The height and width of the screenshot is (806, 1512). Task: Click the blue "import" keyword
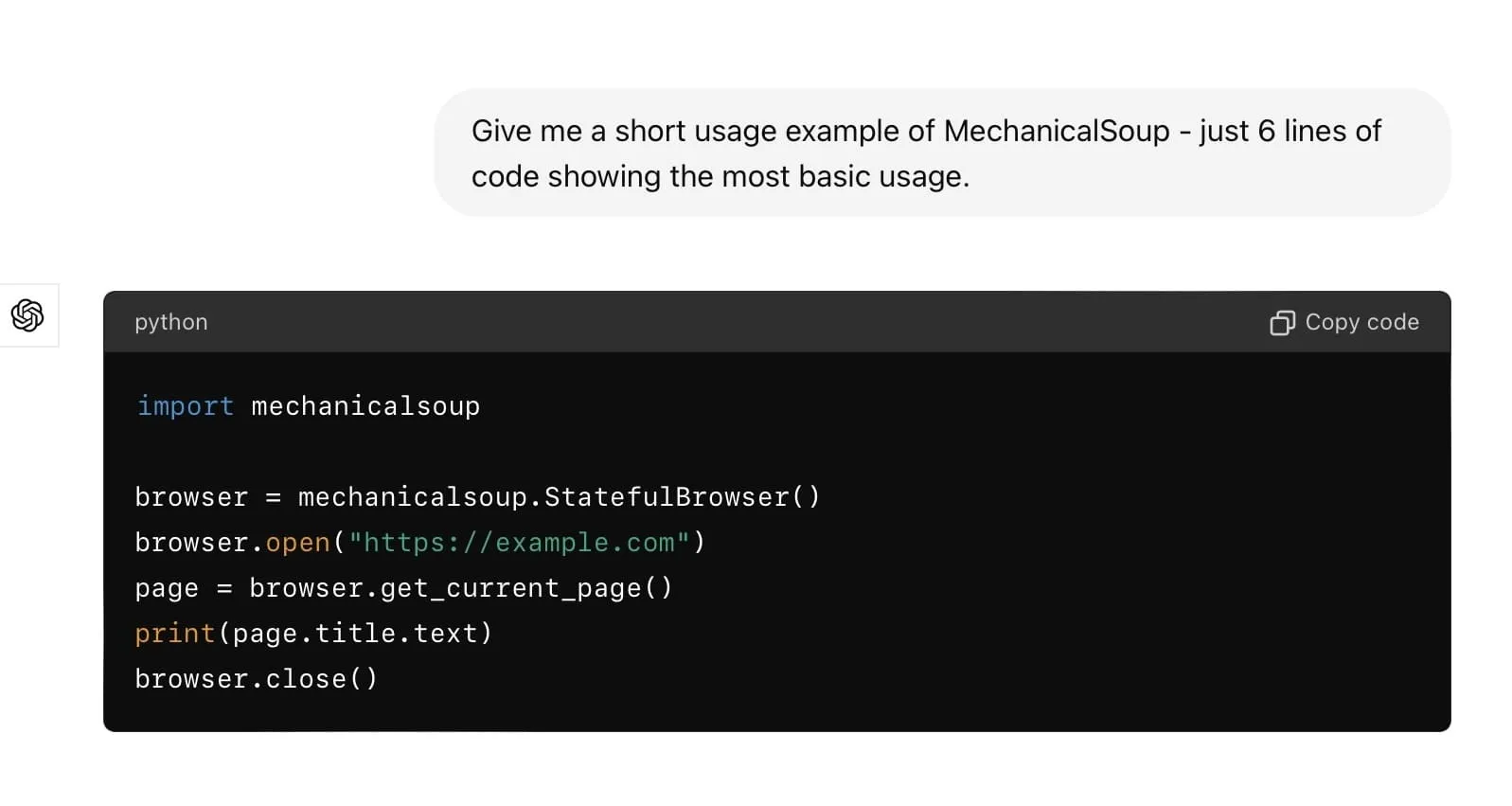(x=186, y=406)
